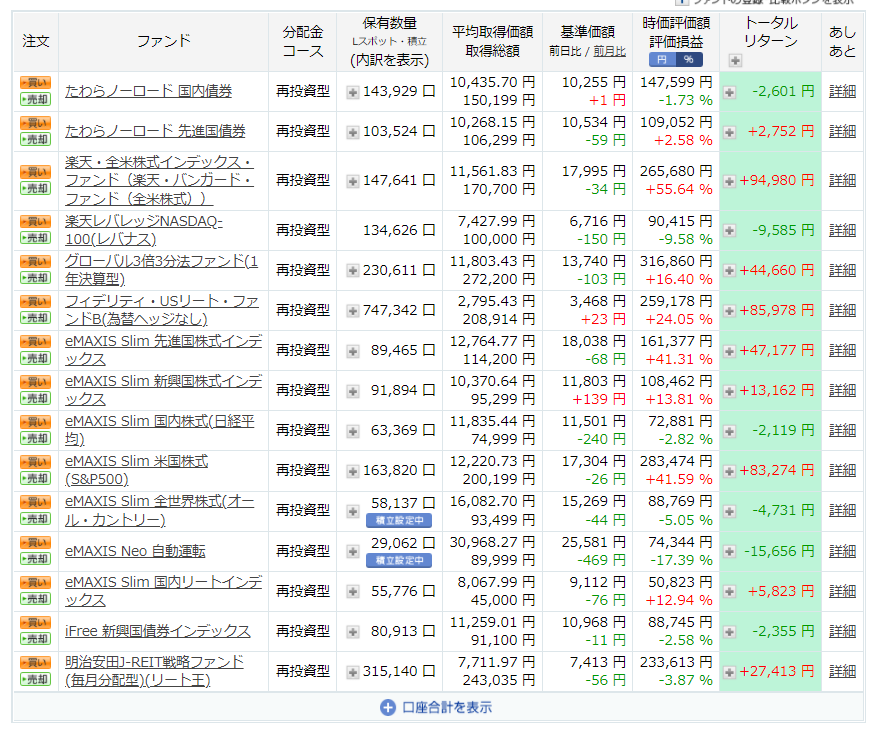Open 詳細 for eMAXIS Slim 米国株式 row
Screen dimensions: 875x735
pos(842,470)
